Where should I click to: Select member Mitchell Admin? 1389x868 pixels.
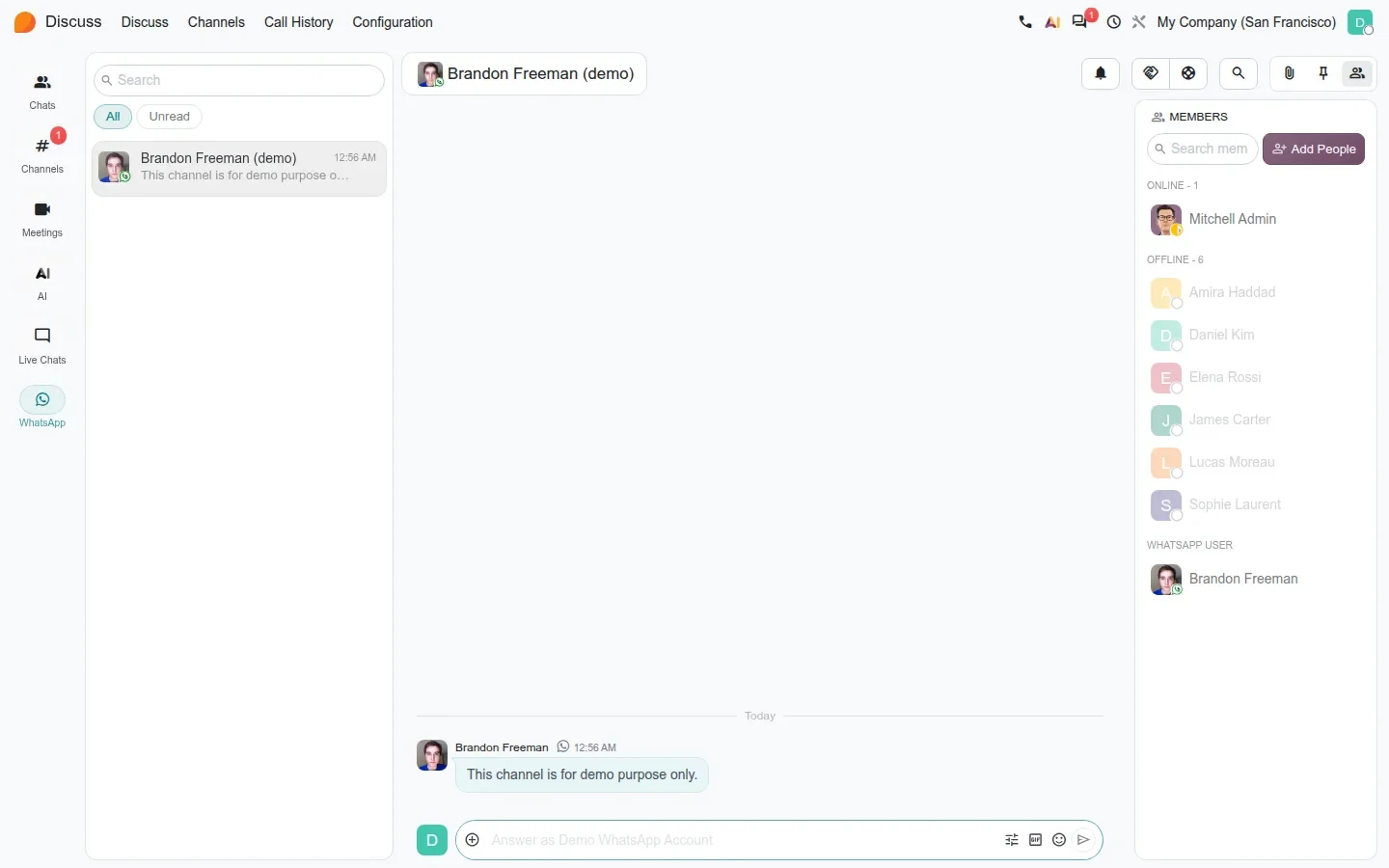[x=1255, y=220]
